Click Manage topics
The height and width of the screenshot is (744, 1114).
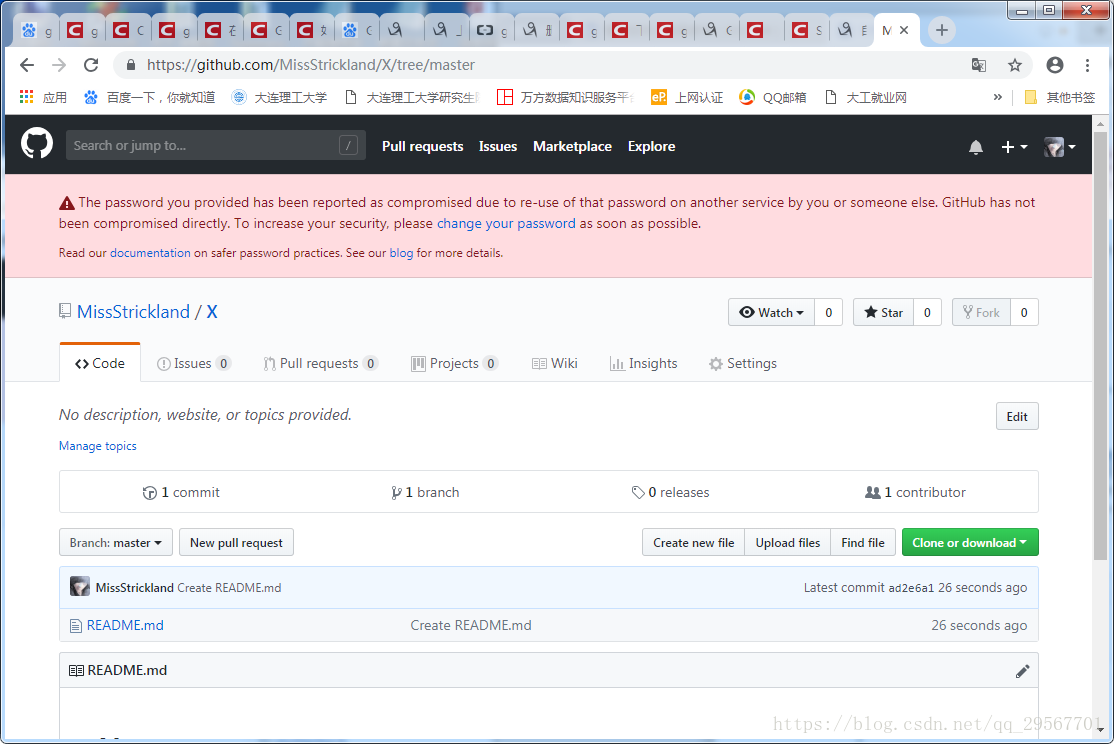coord(97,446)
